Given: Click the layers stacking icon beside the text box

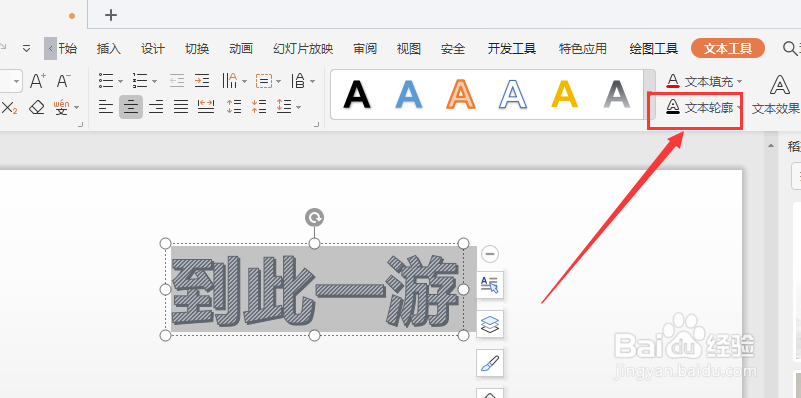Looking at the screenshot, I should pos(490,324).
